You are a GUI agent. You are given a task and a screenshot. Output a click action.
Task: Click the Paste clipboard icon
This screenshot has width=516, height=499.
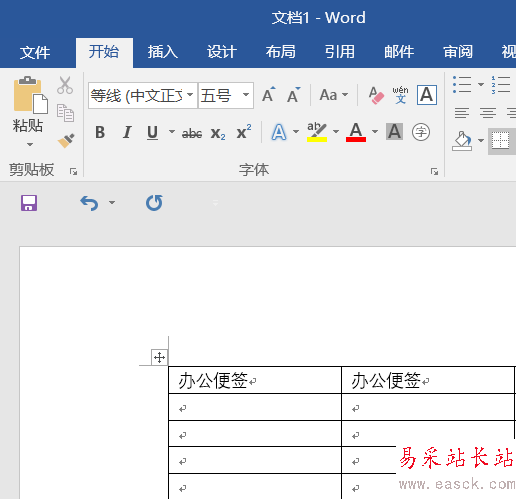pos(30,95)
